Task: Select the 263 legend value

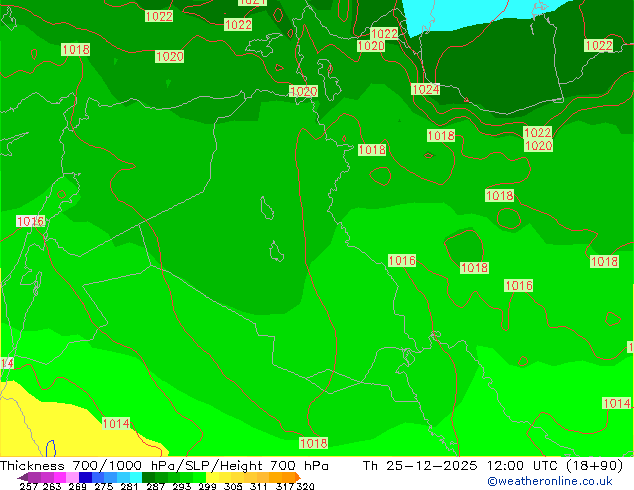Action: pos(52,486)
